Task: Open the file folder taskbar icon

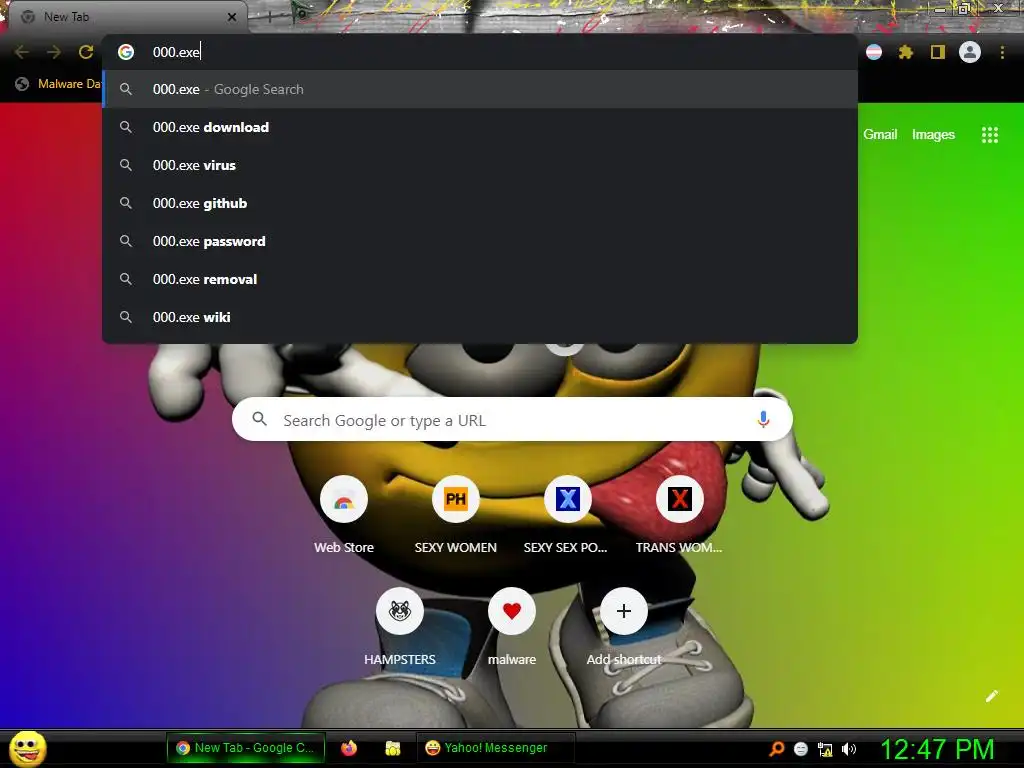Action: (x=392, y=748)
